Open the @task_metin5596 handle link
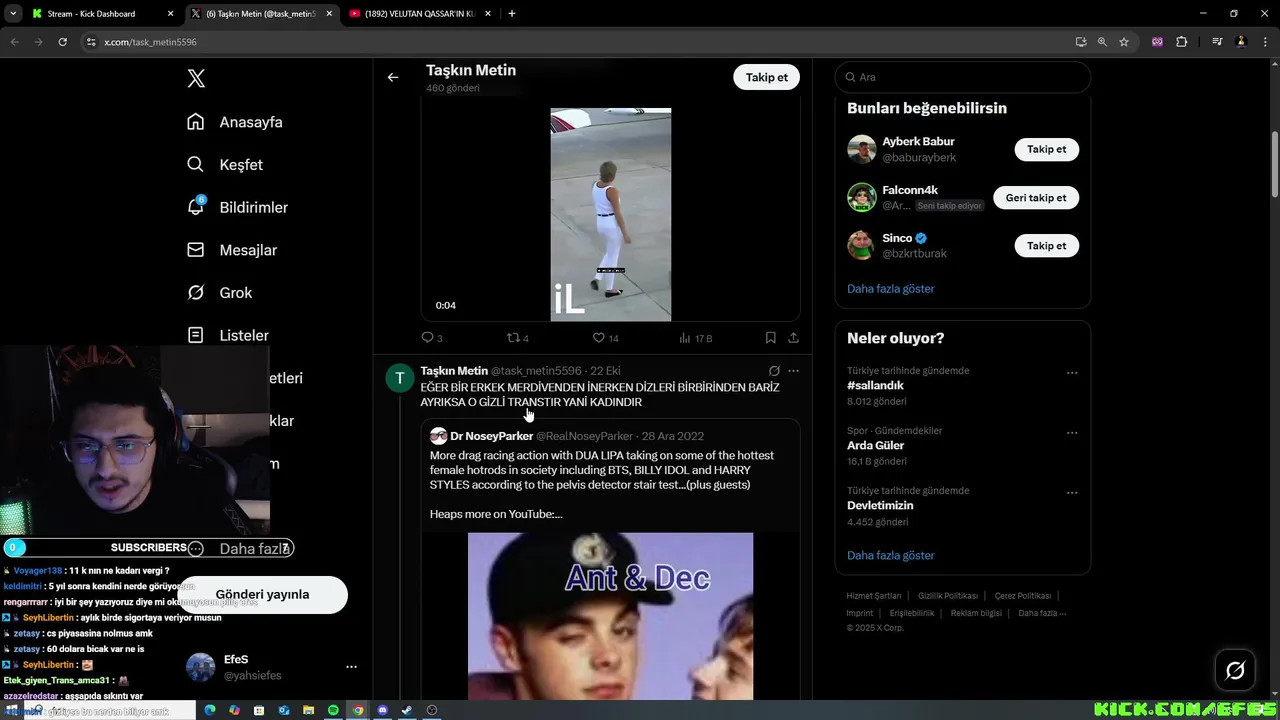Screen dimensions: 1280x720 coord(536,371)
